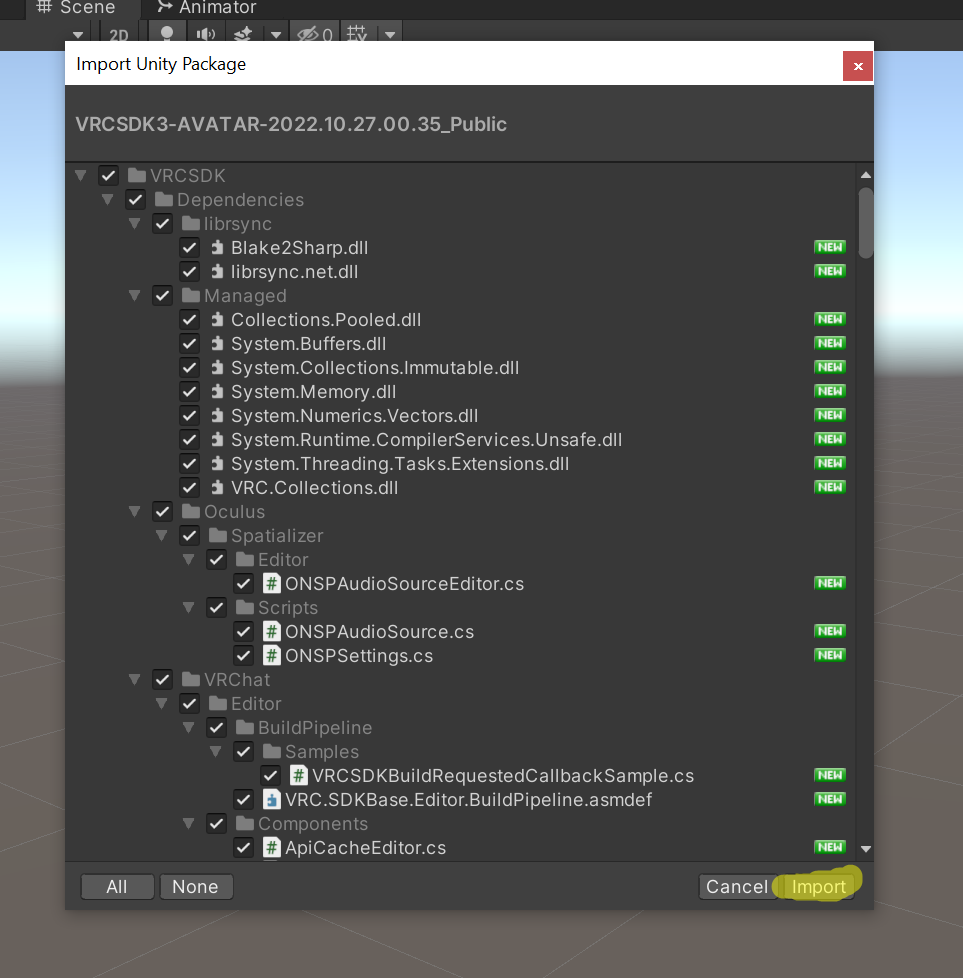The height and width of the screenshot is (978, 963).
Task: Collapse the Managed folder
Action: [135, 296]
